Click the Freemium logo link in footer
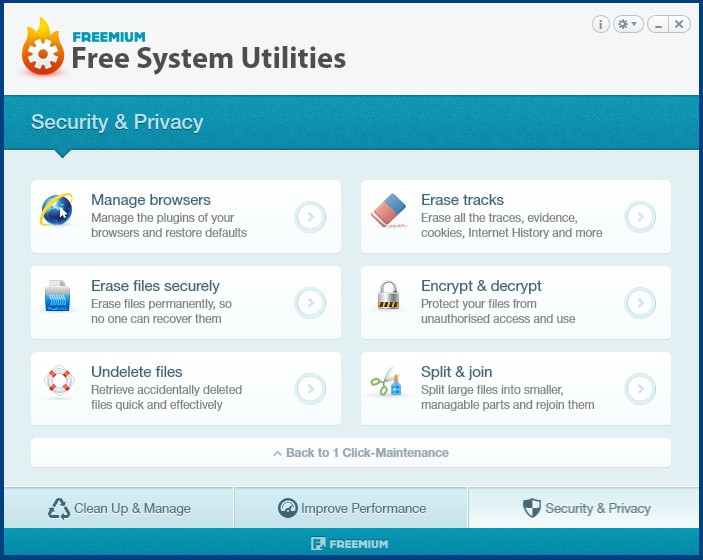Image resolution: width=703 pixels, height=560 pixels. point(350,544)
